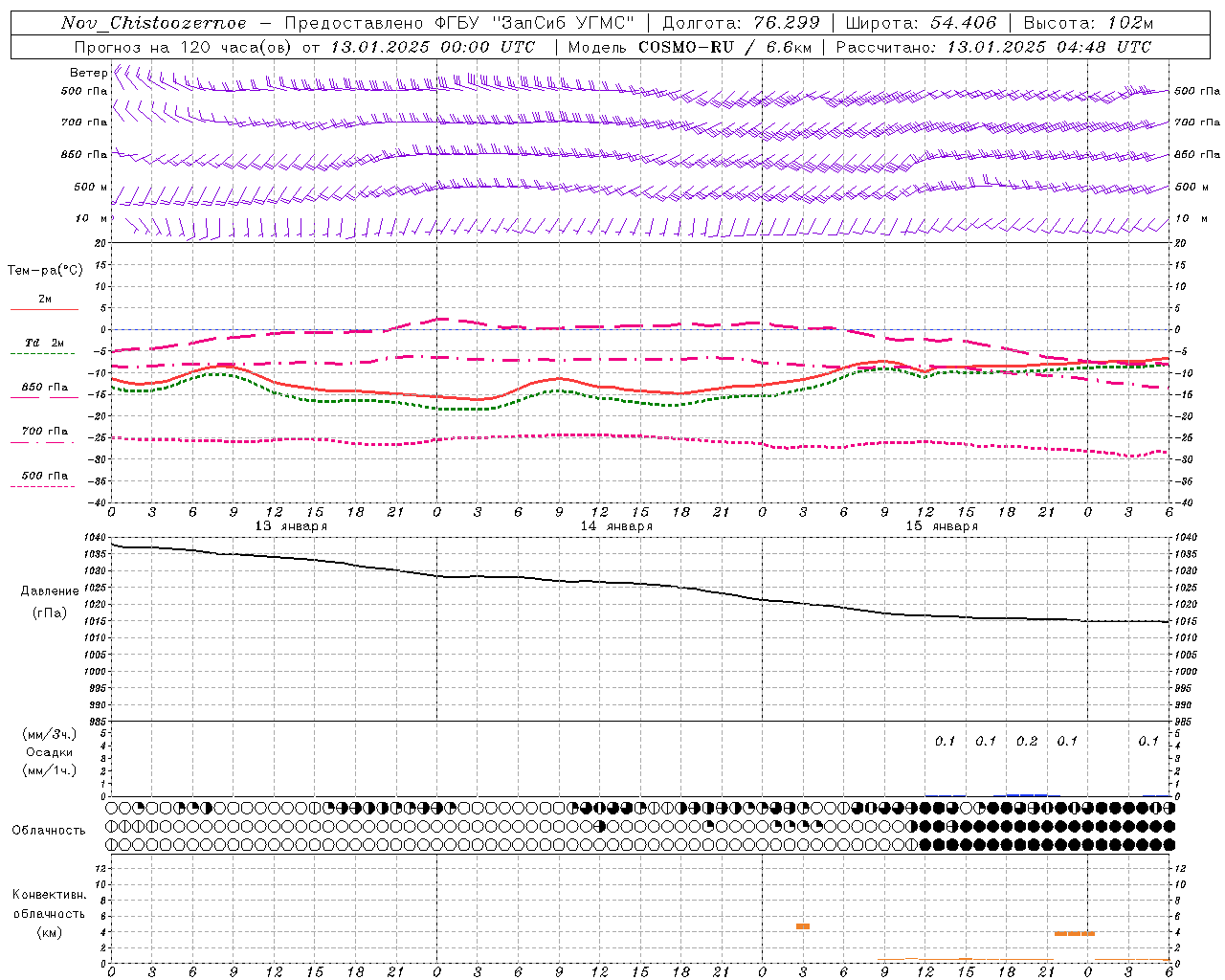Image resolution: width=1225 pixels, height=980 pixels.
Task: Click the blue precipitation bar below 0.2
Action: (1027, 795)
